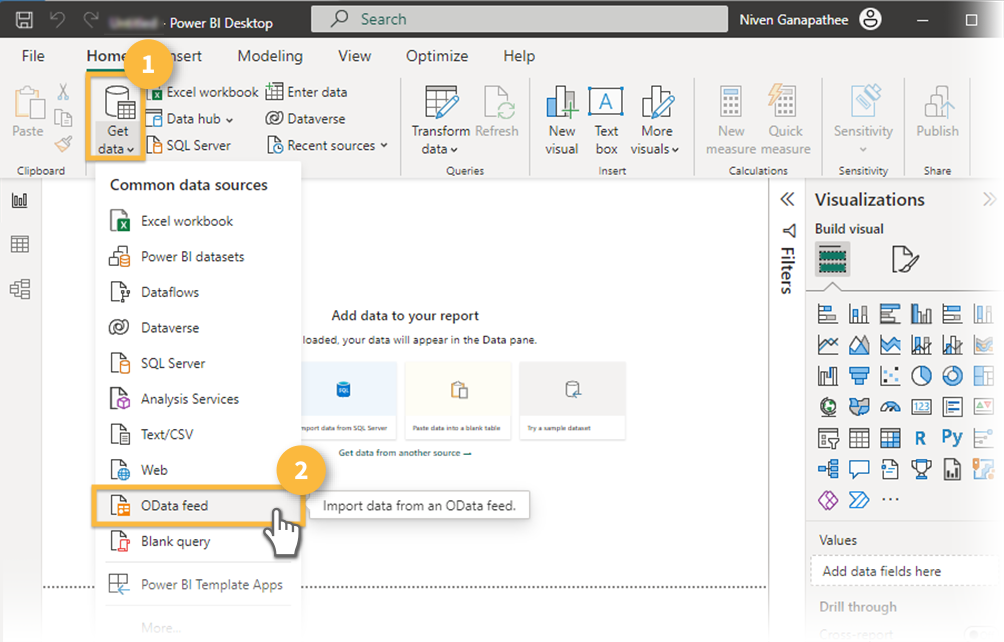Image resolution: width=1004 pixels, height=642 pixels.
Task: Click the Format painter brush icon
Action: point(63,144)
